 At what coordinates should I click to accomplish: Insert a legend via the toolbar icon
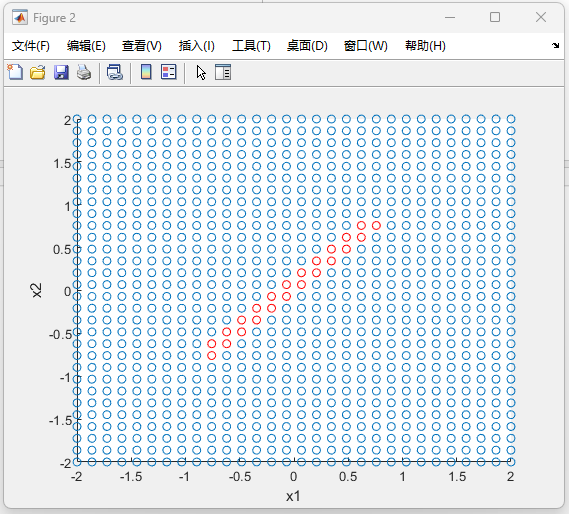[169, 72]
